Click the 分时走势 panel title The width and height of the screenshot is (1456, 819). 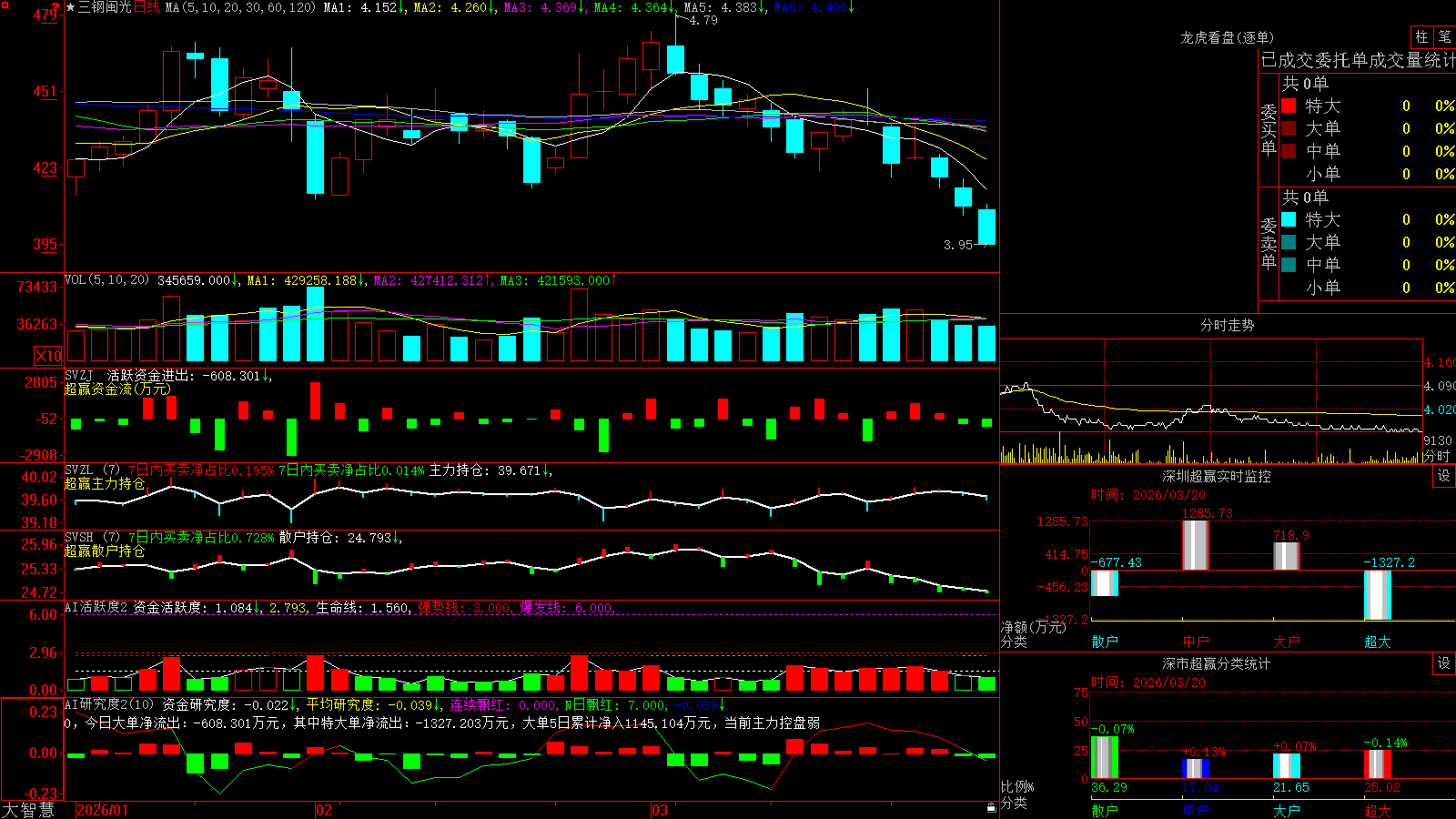(x=1227, y=325)
